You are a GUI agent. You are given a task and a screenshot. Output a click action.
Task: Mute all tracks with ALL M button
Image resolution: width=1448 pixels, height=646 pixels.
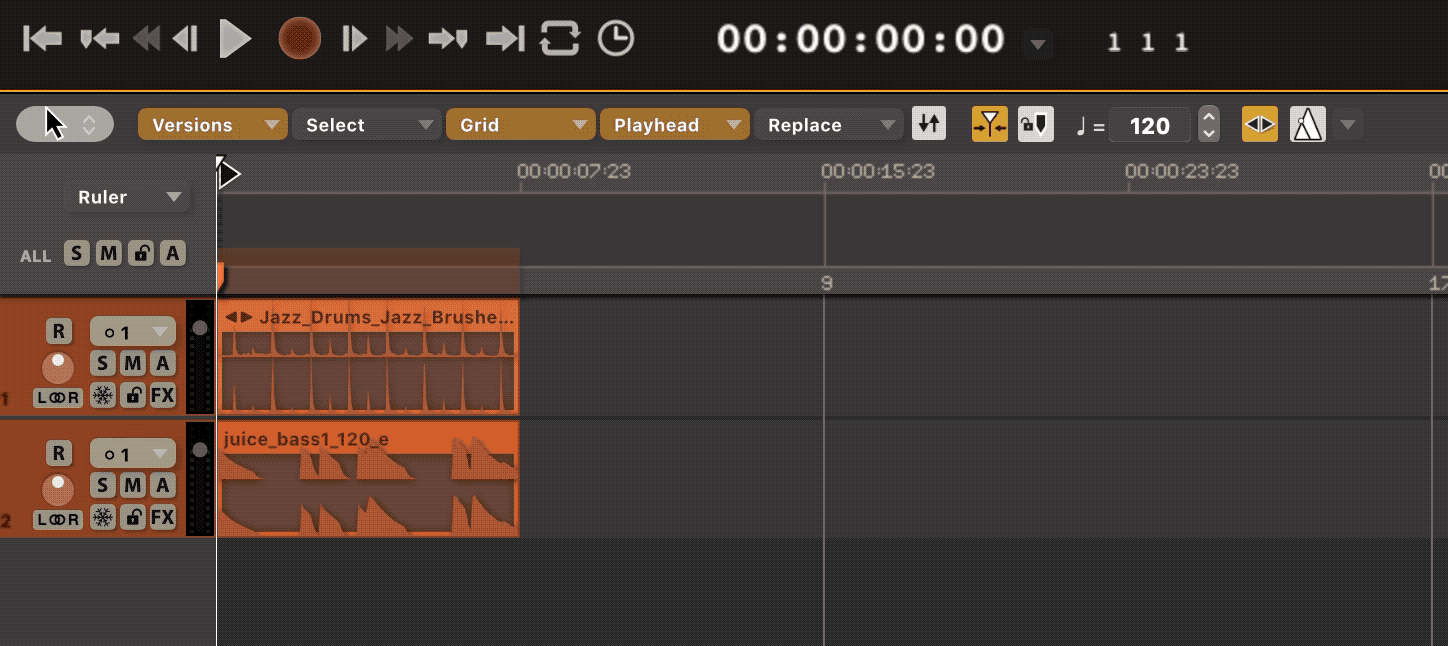tap(109, 253)
